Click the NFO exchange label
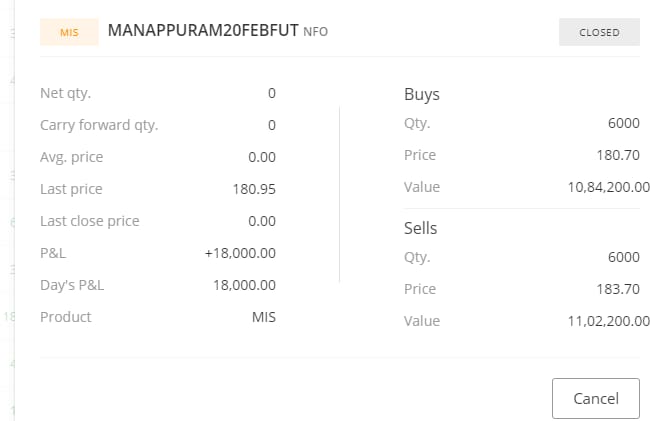The image size is (650, 421). coord(316,32)
